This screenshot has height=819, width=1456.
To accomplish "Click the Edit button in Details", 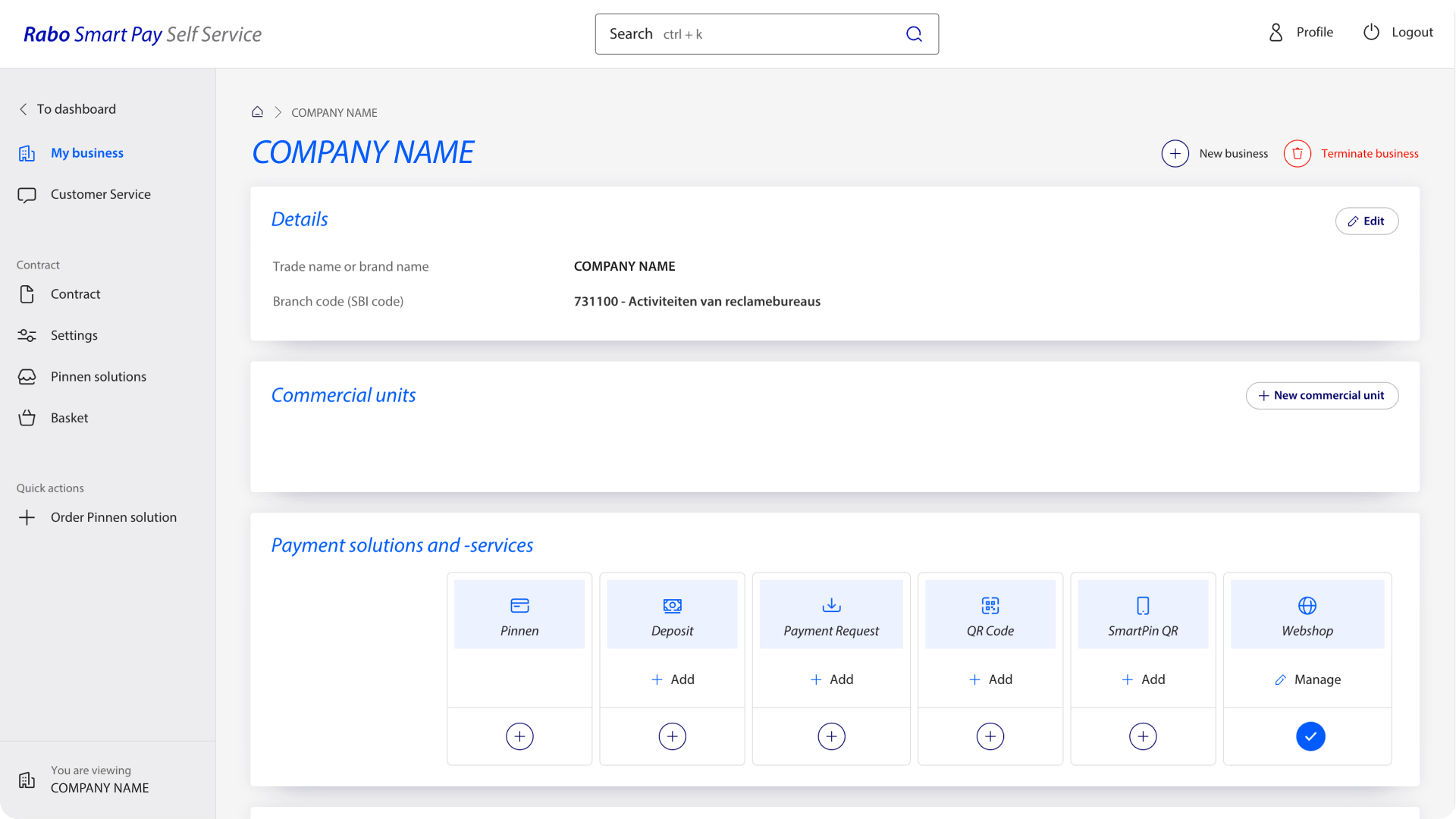I will point(1366,221).
